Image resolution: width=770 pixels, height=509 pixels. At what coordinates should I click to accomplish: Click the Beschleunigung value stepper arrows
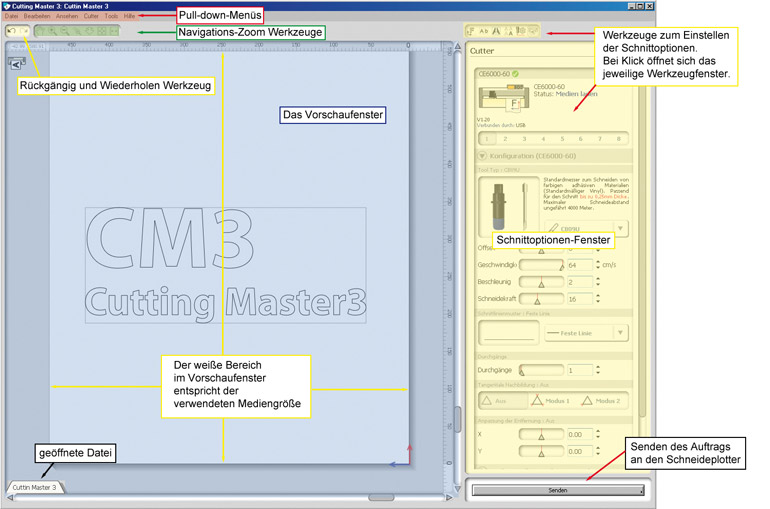pos(598,282)
